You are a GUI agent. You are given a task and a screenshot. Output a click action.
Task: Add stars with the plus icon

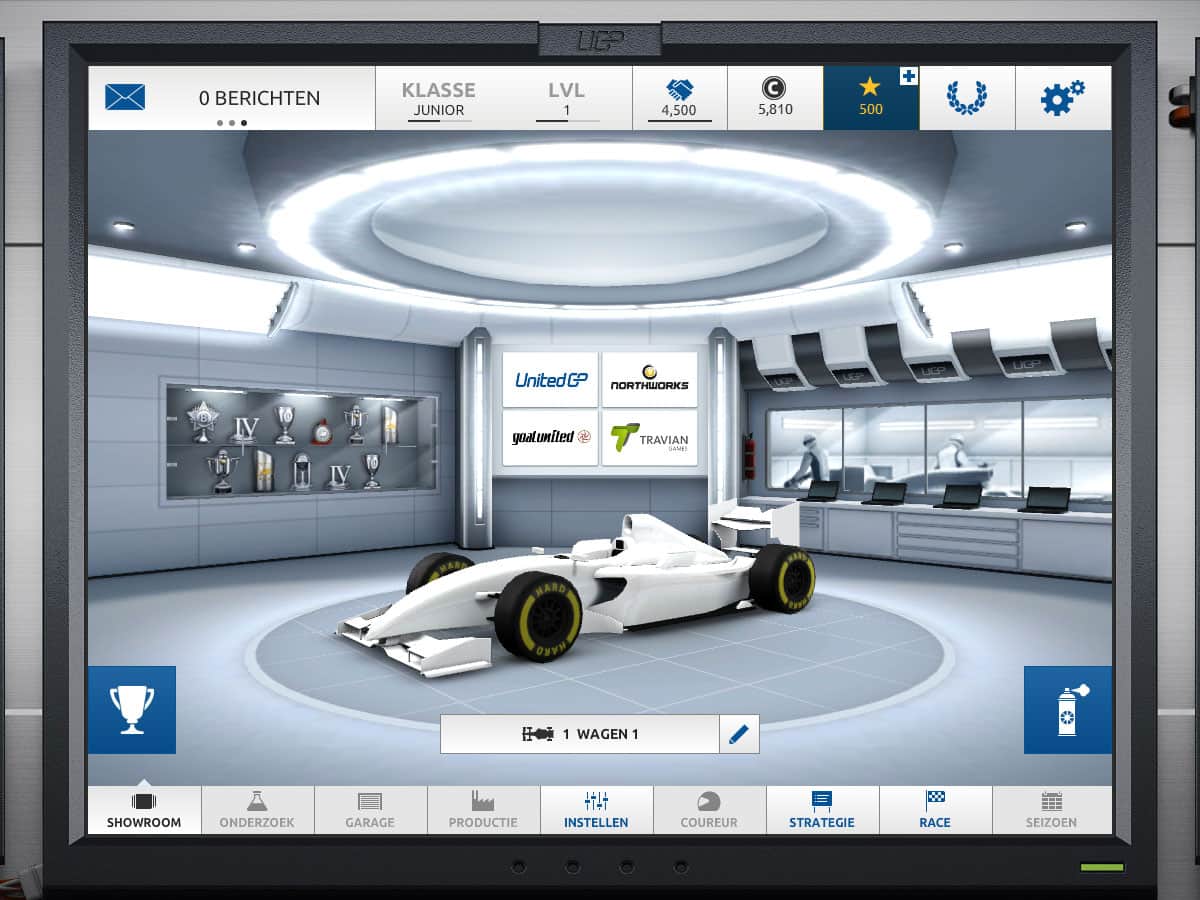[908, 77]
